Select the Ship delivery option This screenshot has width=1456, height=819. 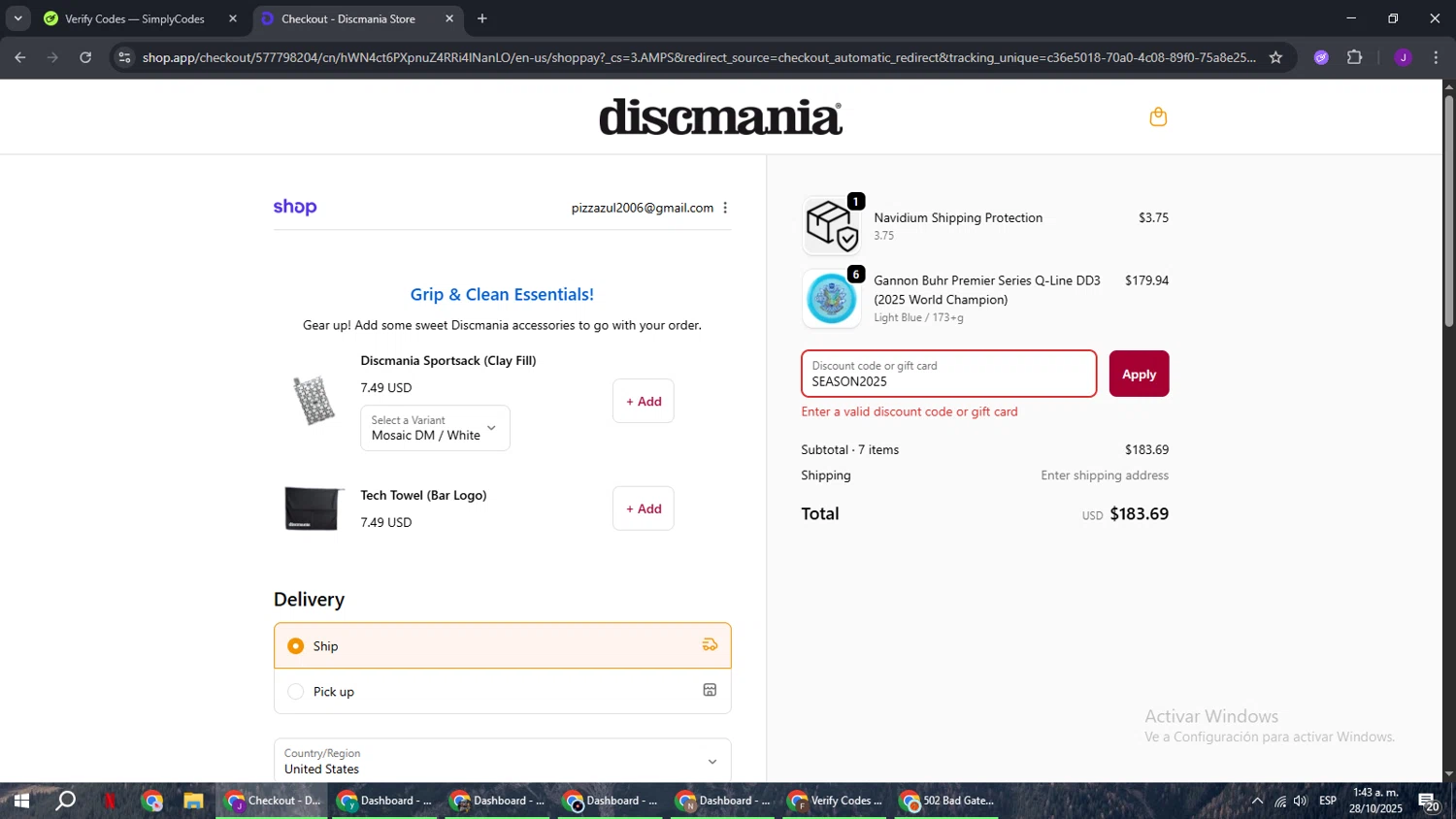point(502,645)
